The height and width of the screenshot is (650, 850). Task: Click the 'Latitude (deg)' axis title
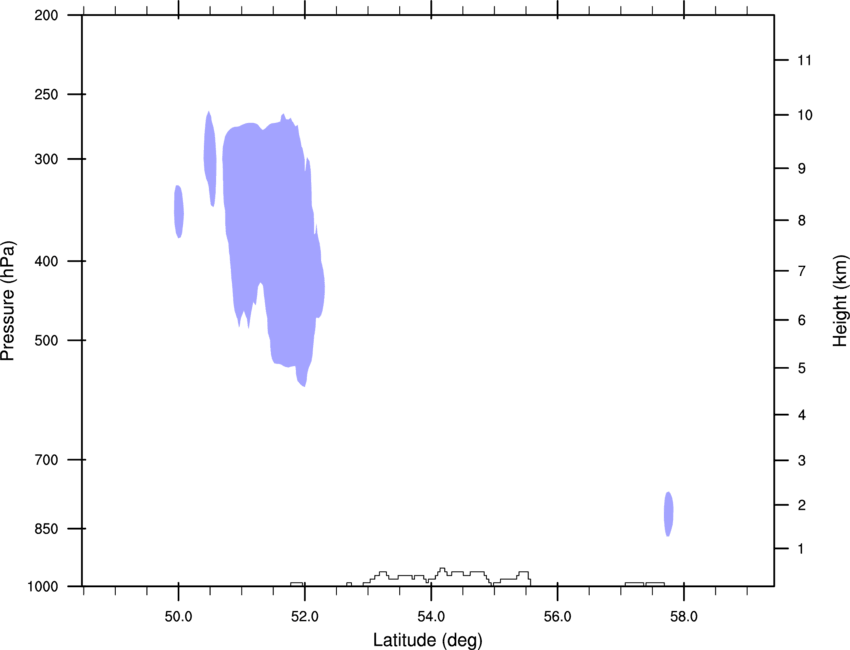(x=428, y=640)
